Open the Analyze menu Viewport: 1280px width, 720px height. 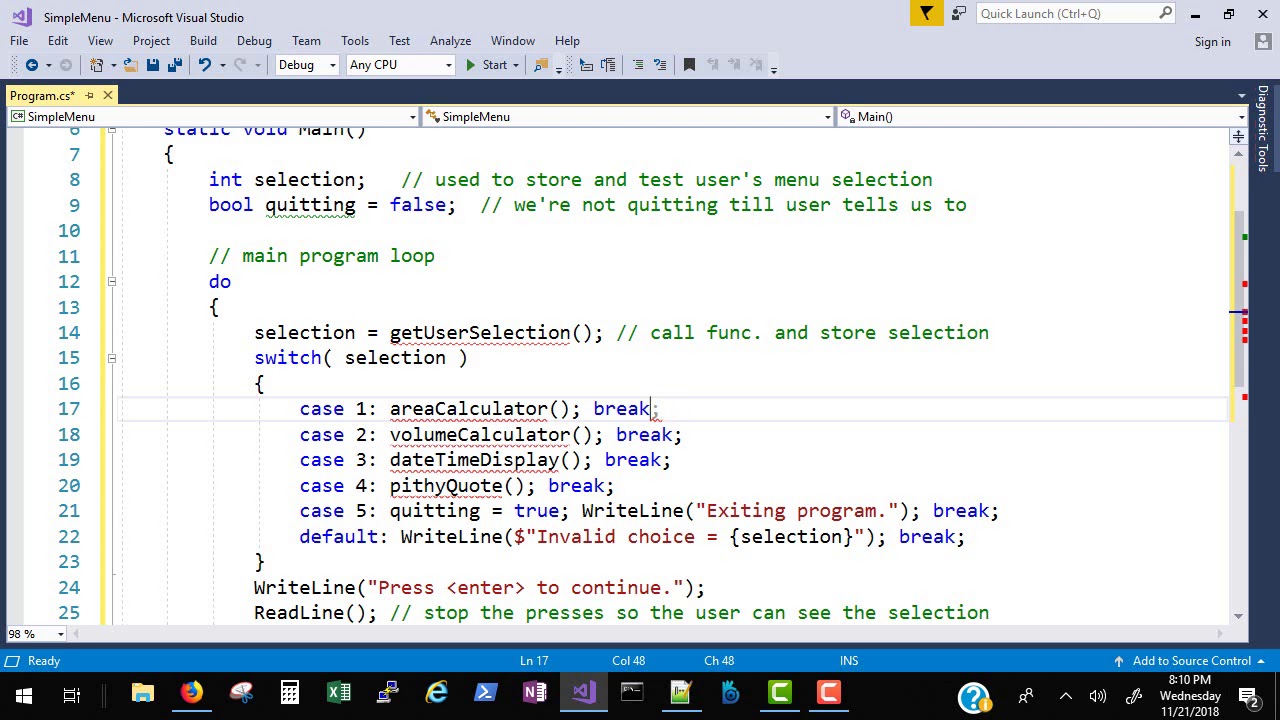[450, 41]
